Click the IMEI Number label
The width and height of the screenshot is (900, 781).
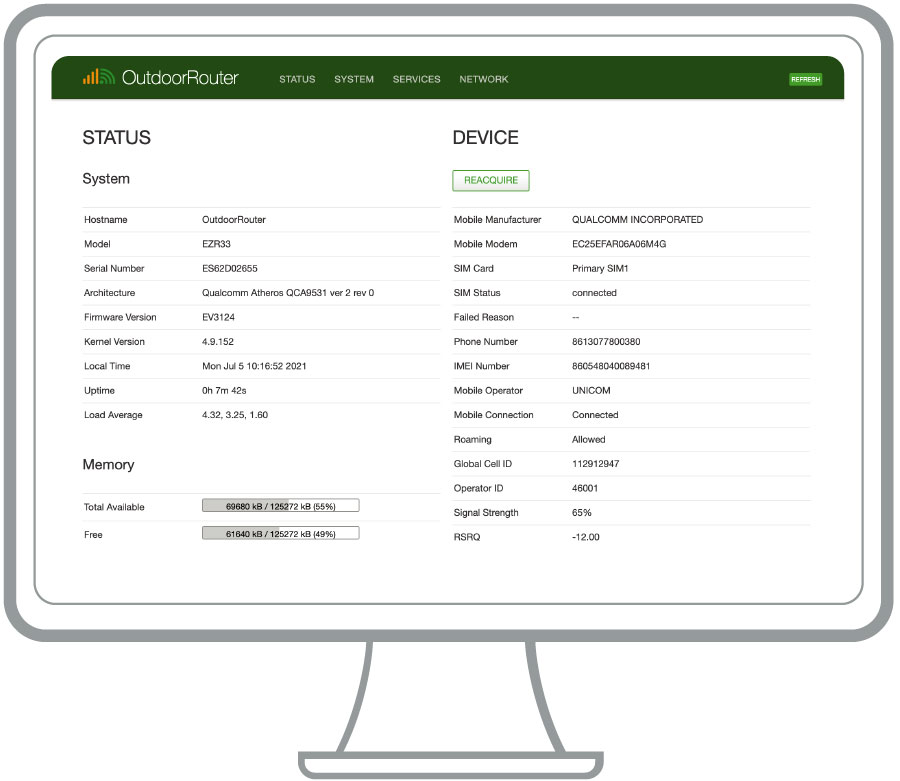pos(482,366)
